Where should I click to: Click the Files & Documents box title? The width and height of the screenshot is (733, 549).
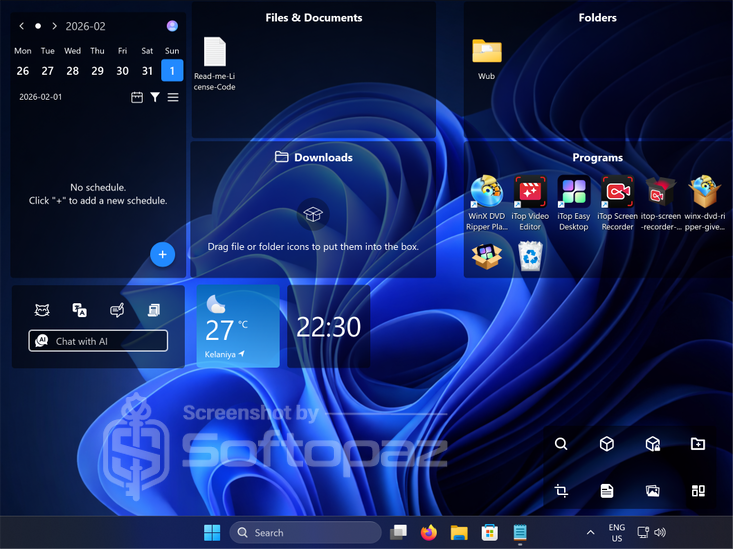tap(314, 18)
